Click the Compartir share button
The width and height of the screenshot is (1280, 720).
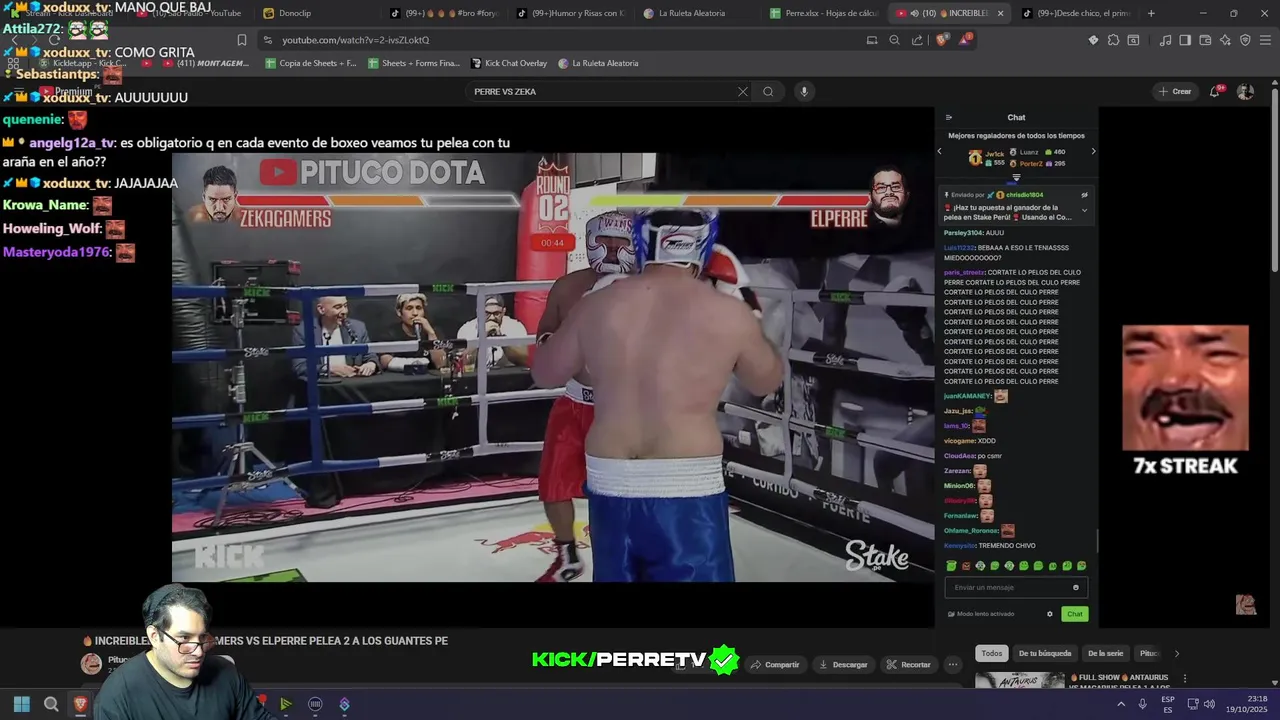point(775,664)
